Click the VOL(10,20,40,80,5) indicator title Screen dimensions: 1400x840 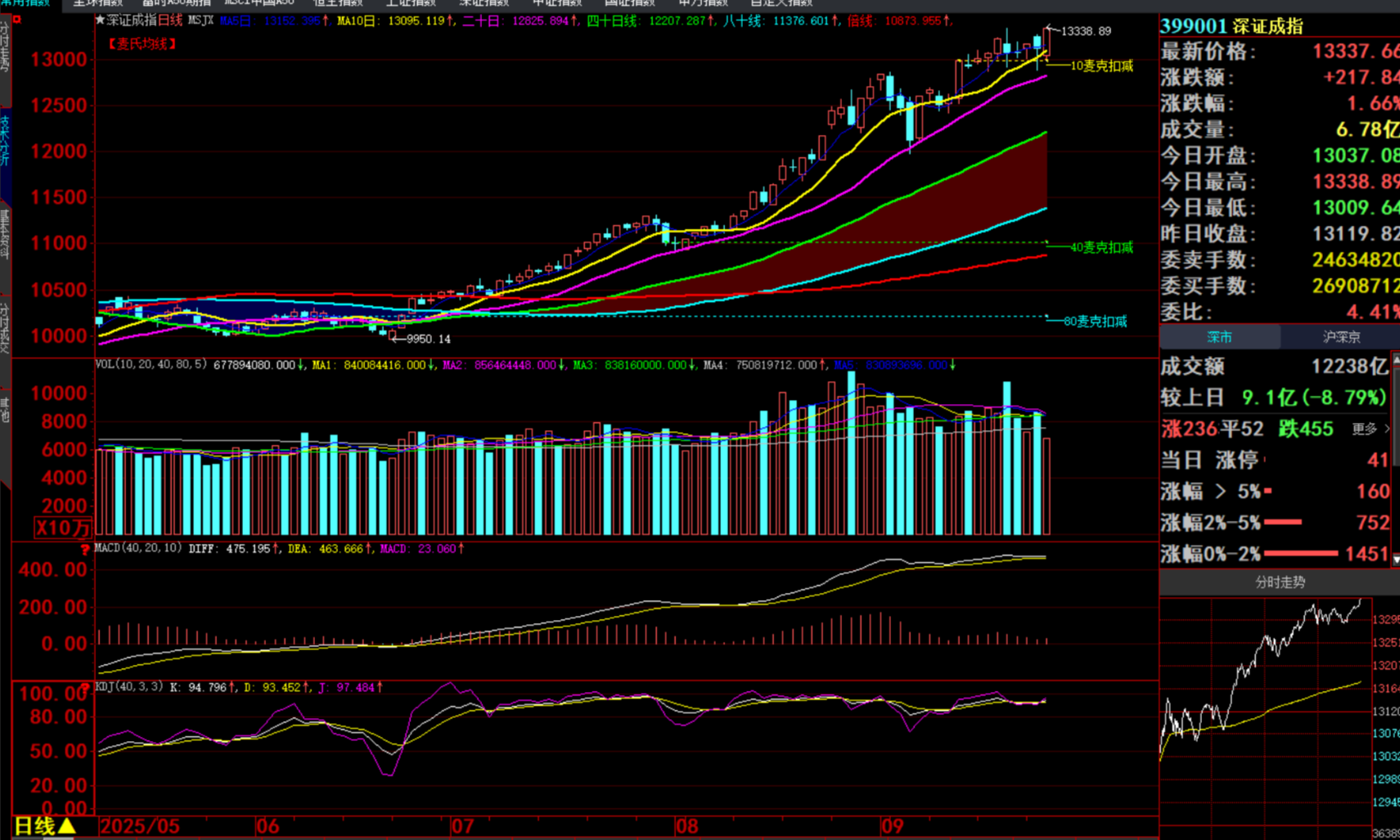point(151,365)
